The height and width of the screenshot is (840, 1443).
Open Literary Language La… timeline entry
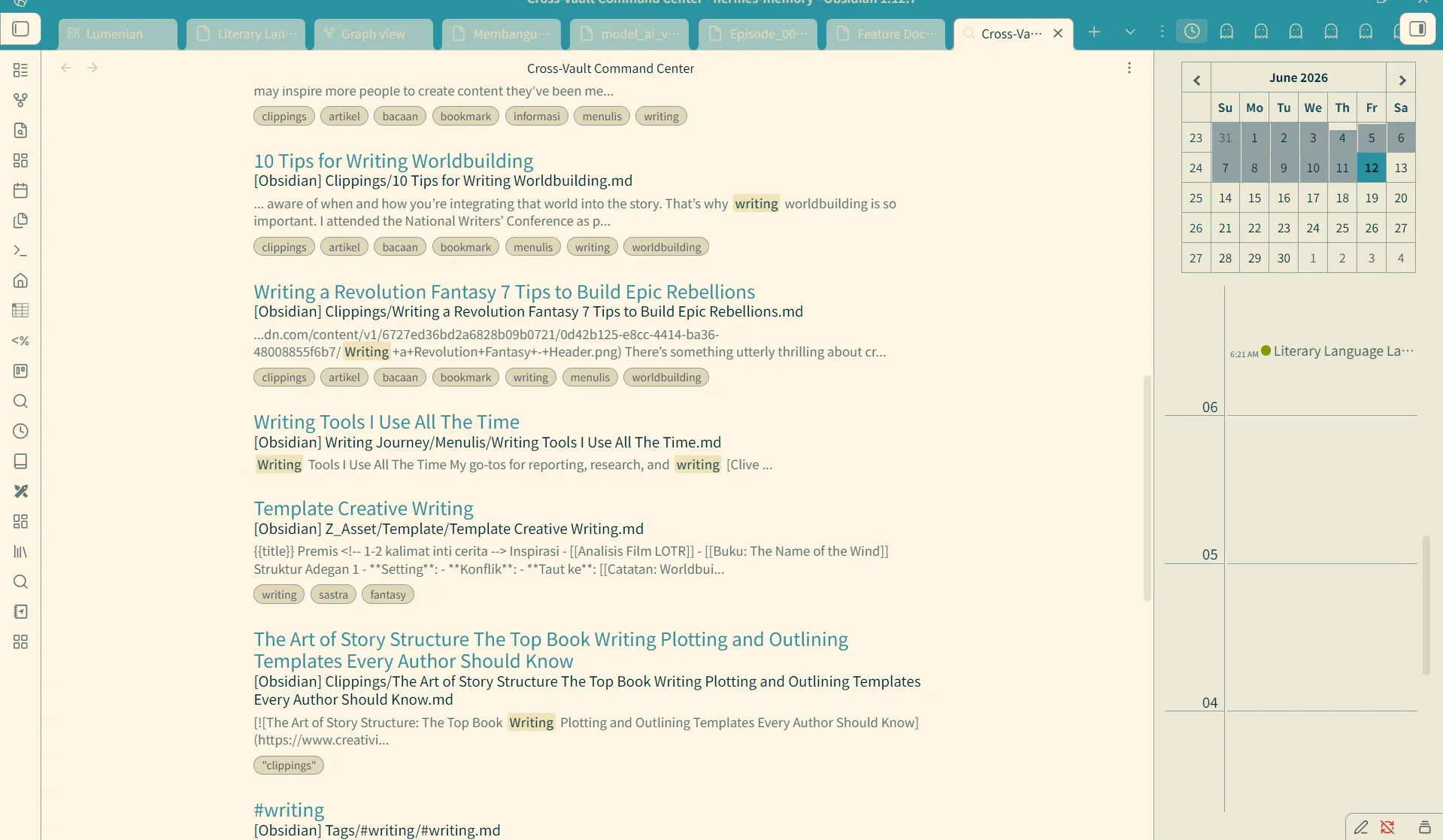(x=1343, y=350)
